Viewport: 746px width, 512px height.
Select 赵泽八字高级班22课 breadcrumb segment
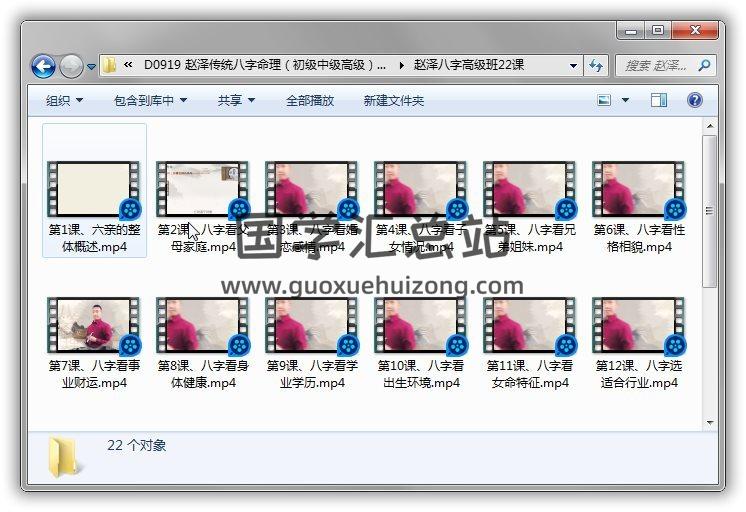pos(469,65)
